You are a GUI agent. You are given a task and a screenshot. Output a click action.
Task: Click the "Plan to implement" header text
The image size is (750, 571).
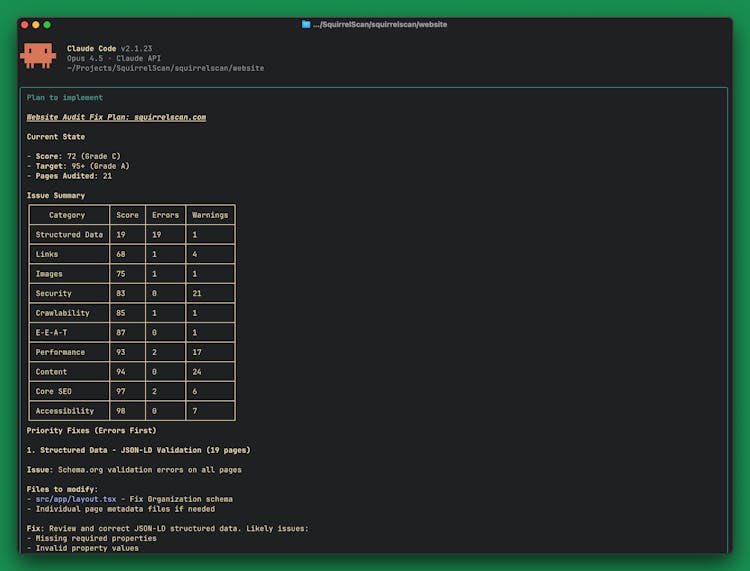[x=65, y=98]
